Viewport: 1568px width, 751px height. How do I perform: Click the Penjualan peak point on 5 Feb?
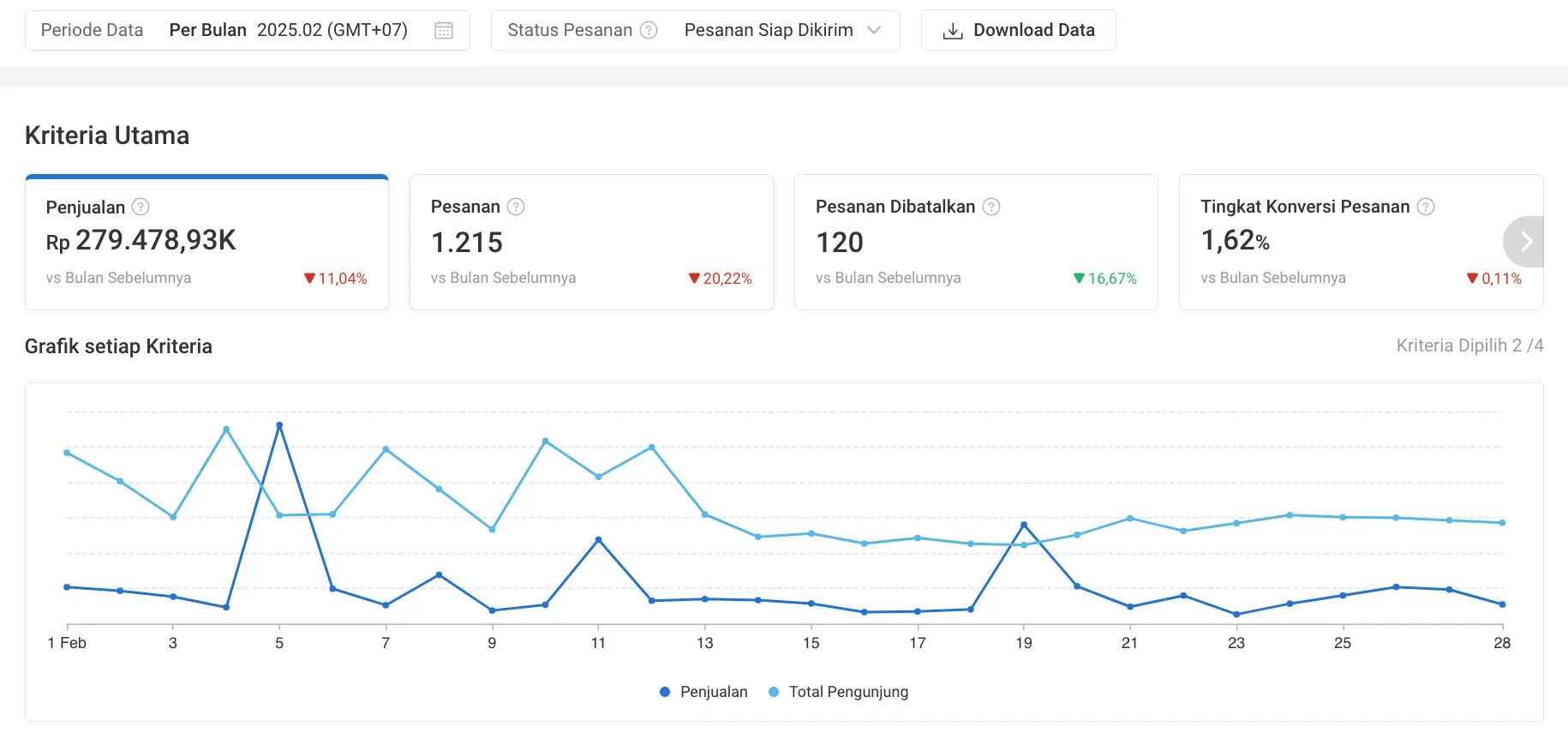[279, 425]
